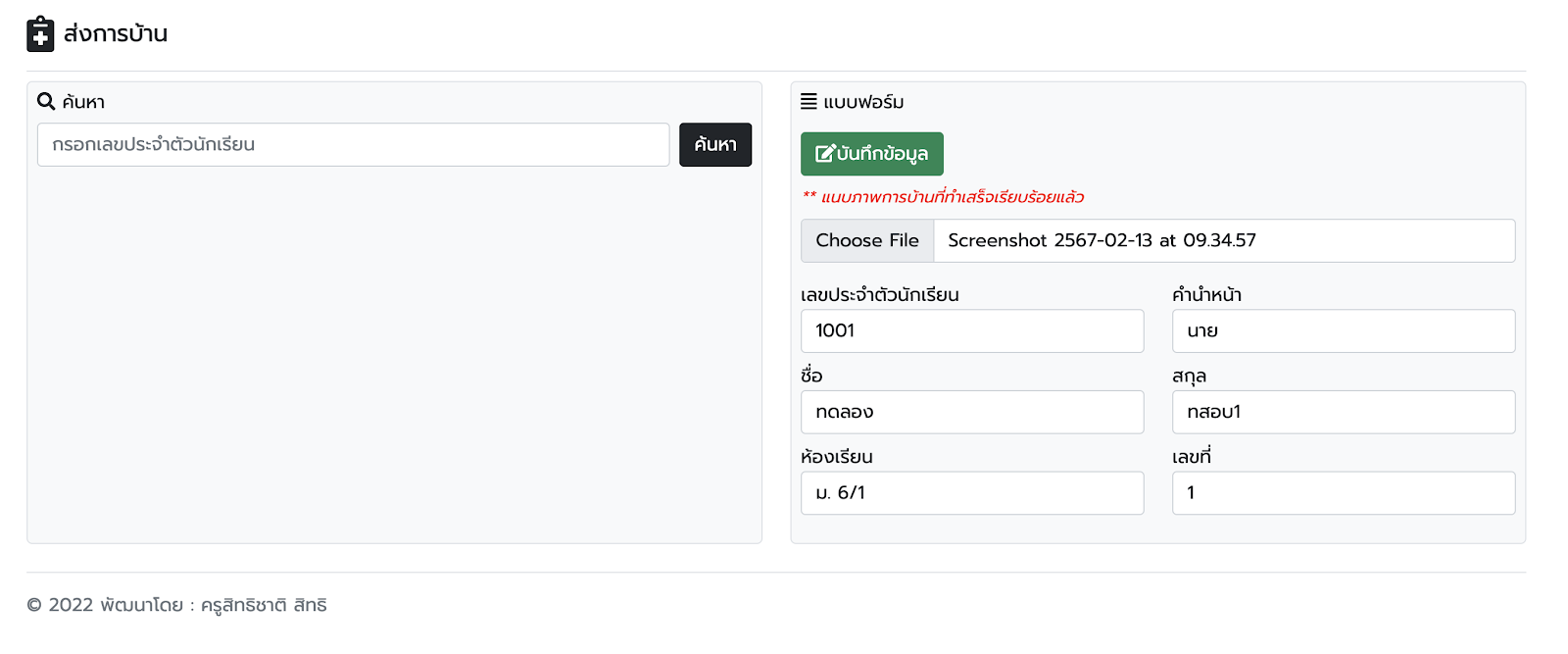Screen dimensions: 1568x654
Task: Click the list icon beside แบบฟอร์ม
Action: (808, 101)
